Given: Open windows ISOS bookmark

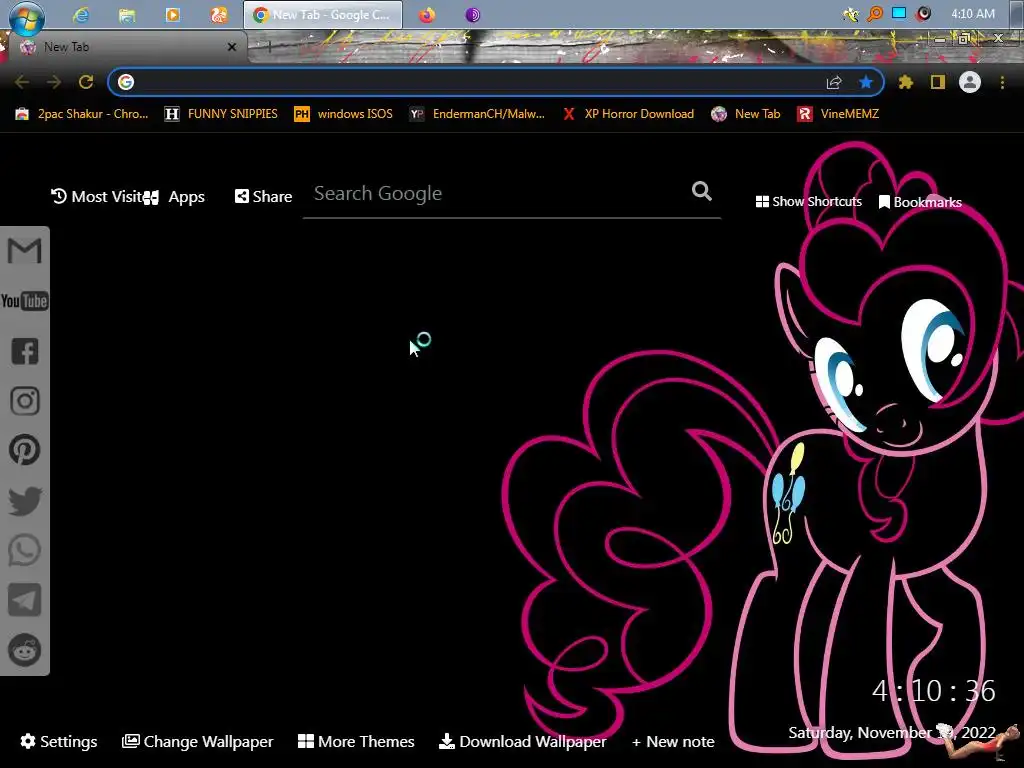Looking at the screenshot, I should point(344,114).
